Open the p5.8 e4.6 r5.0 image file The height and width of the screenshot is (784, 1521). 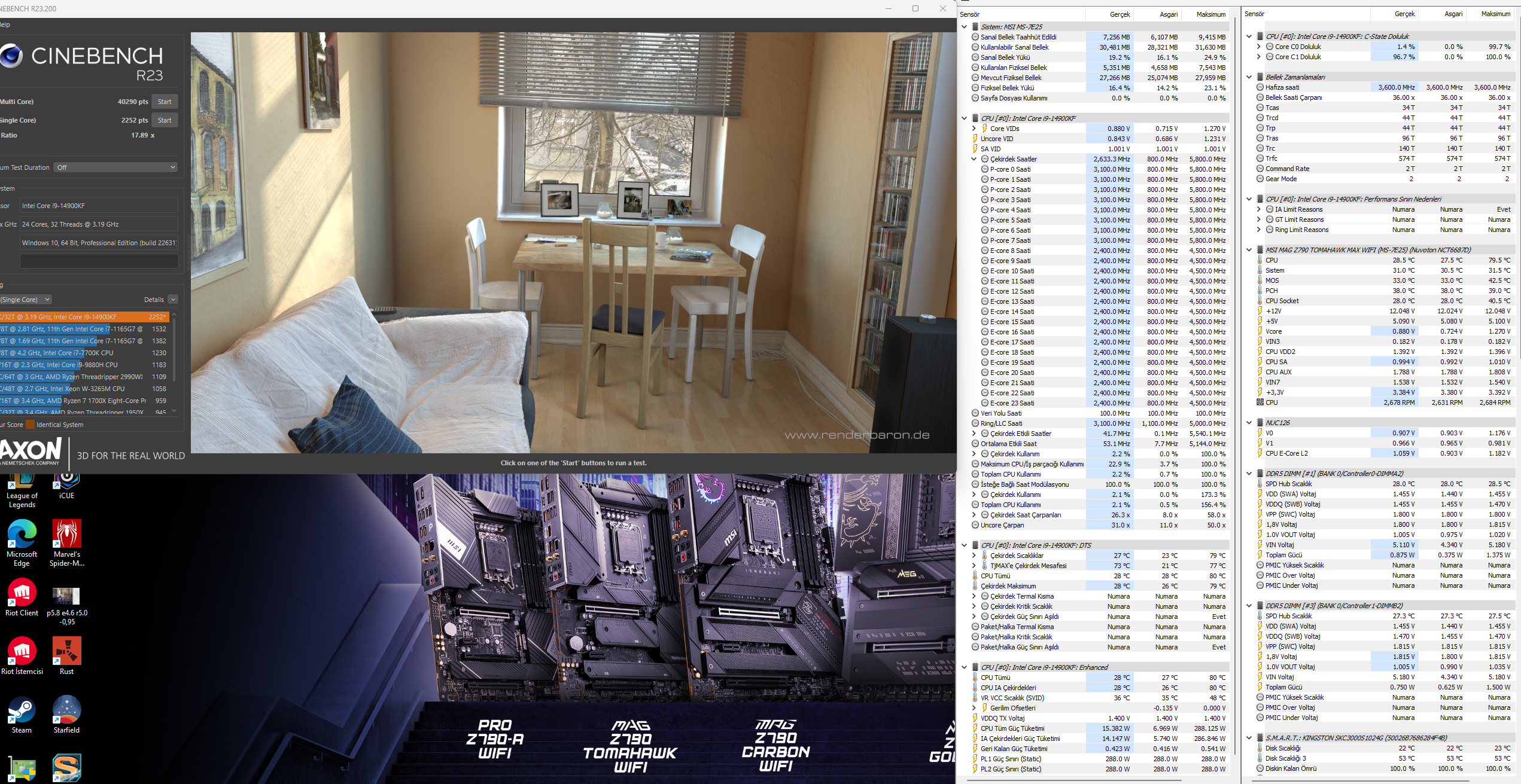[66, 605]
